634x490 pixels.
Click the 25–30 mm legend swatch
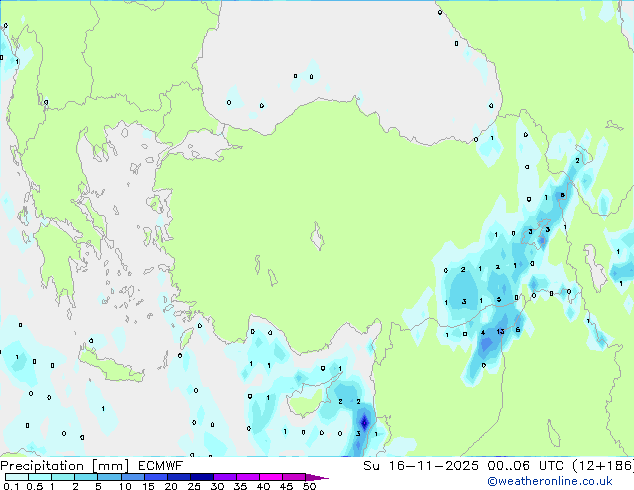201,477
